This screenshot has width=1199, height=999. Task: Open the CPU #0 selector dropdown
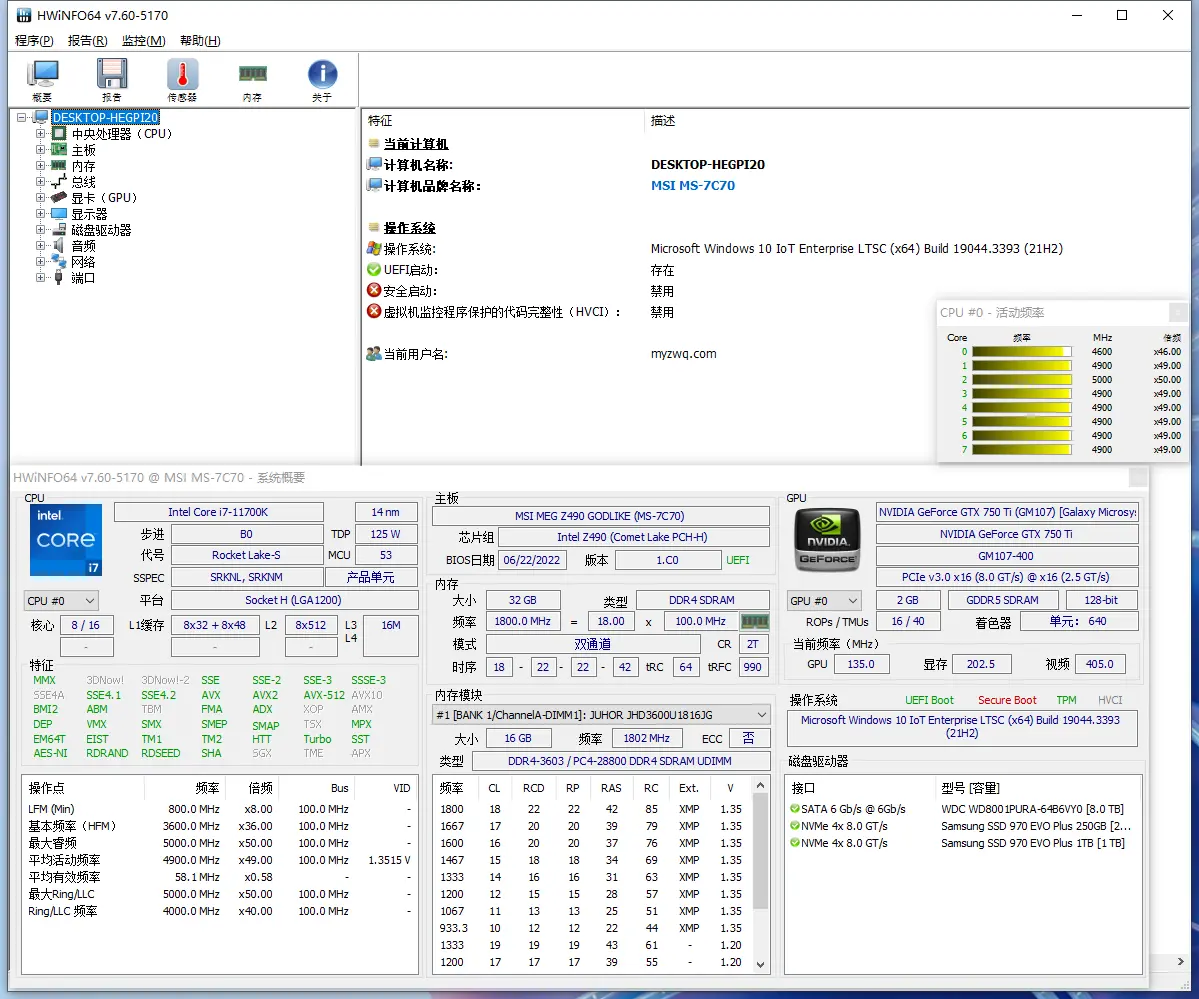coord(61,600)
